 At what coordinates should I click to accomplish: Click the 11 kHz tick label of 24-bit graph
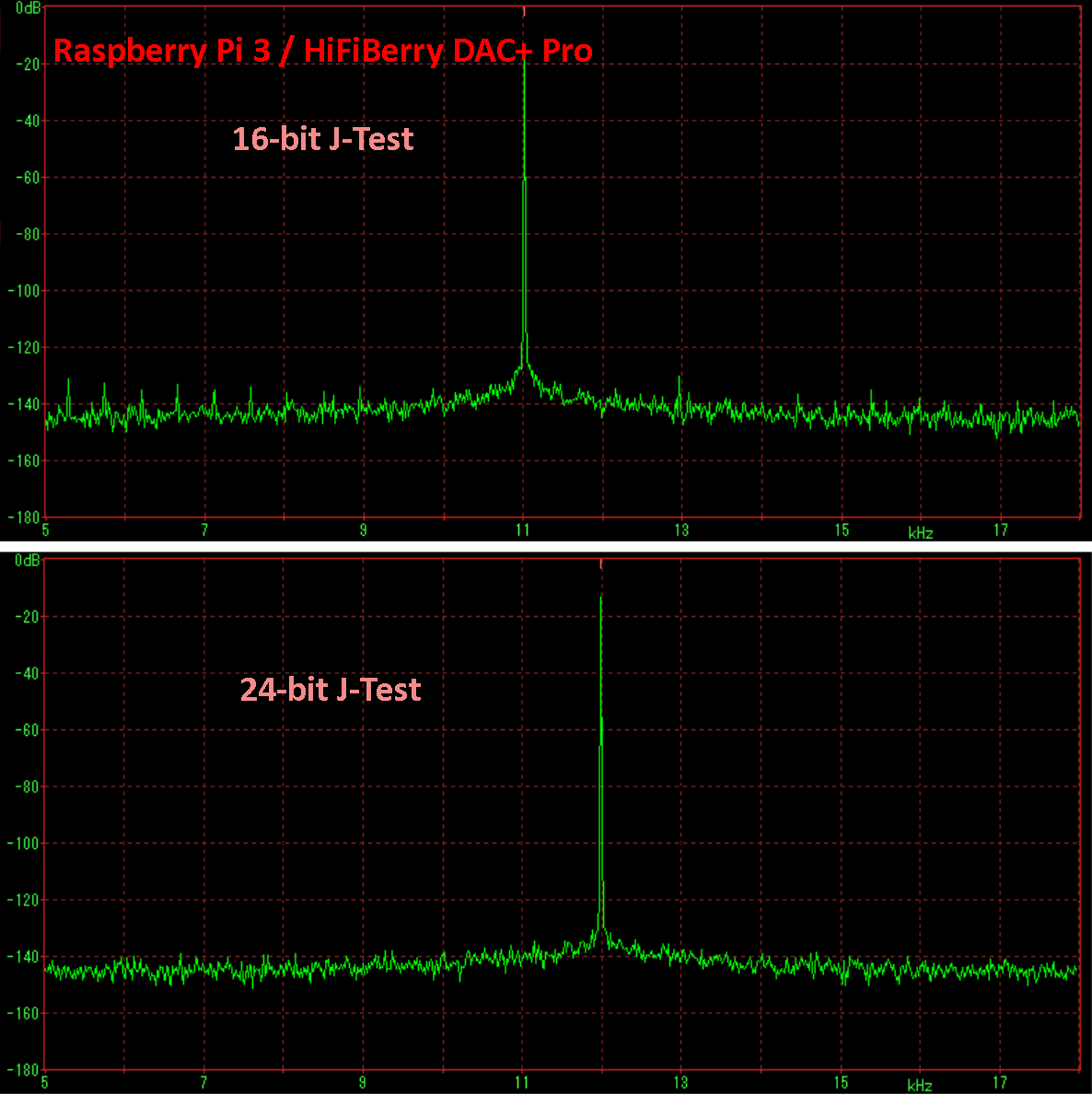click(522, 1083)
